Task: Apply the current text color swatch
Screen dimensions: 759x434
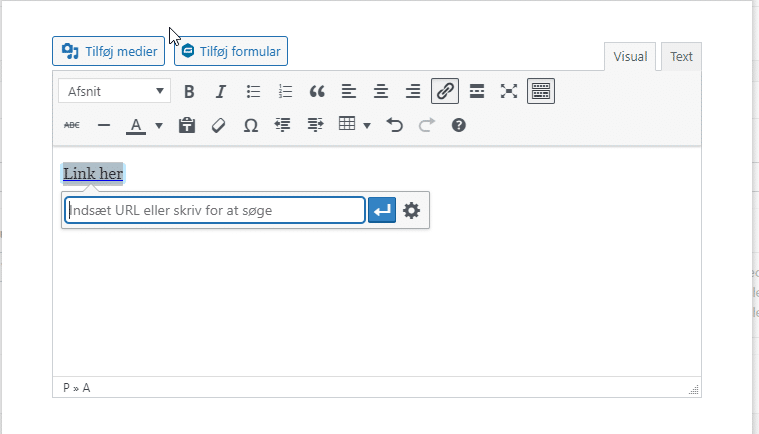Action: point(136,126)
